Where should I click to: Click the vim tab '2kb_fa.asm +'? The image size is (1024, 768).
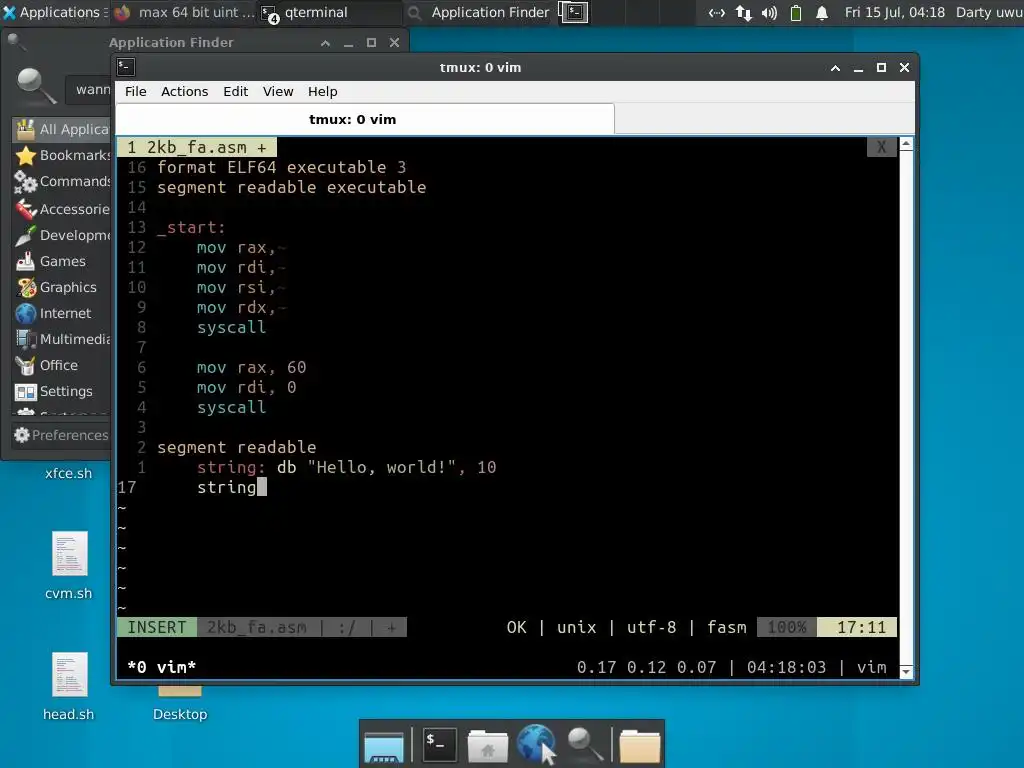point(197,147)
